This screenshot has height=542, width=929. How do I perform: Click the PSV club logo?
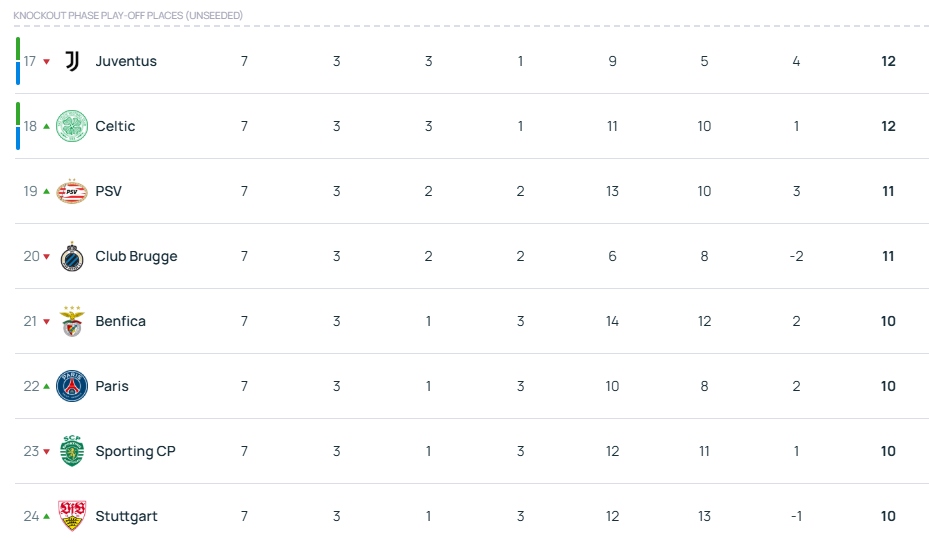[x=72, y=191]
